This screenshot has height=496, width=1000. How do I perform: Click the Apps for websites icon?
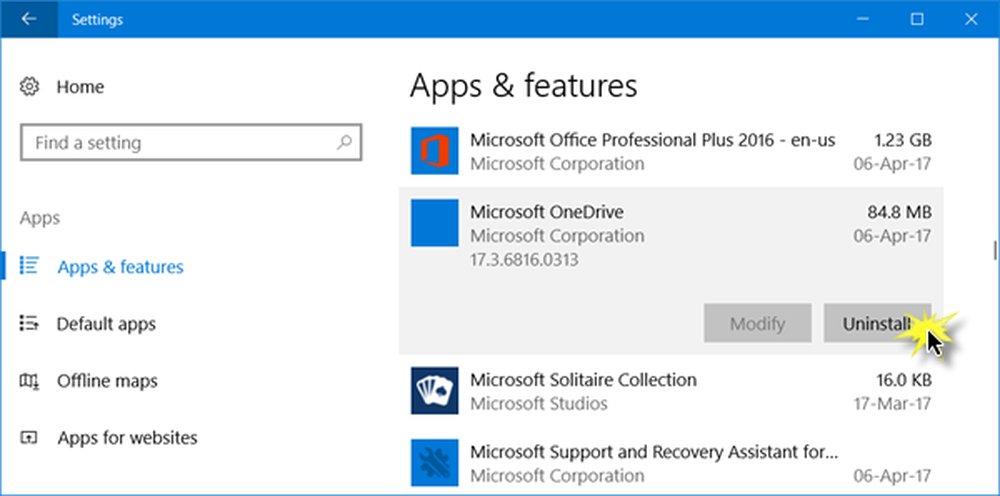click(x=29, y=438)
